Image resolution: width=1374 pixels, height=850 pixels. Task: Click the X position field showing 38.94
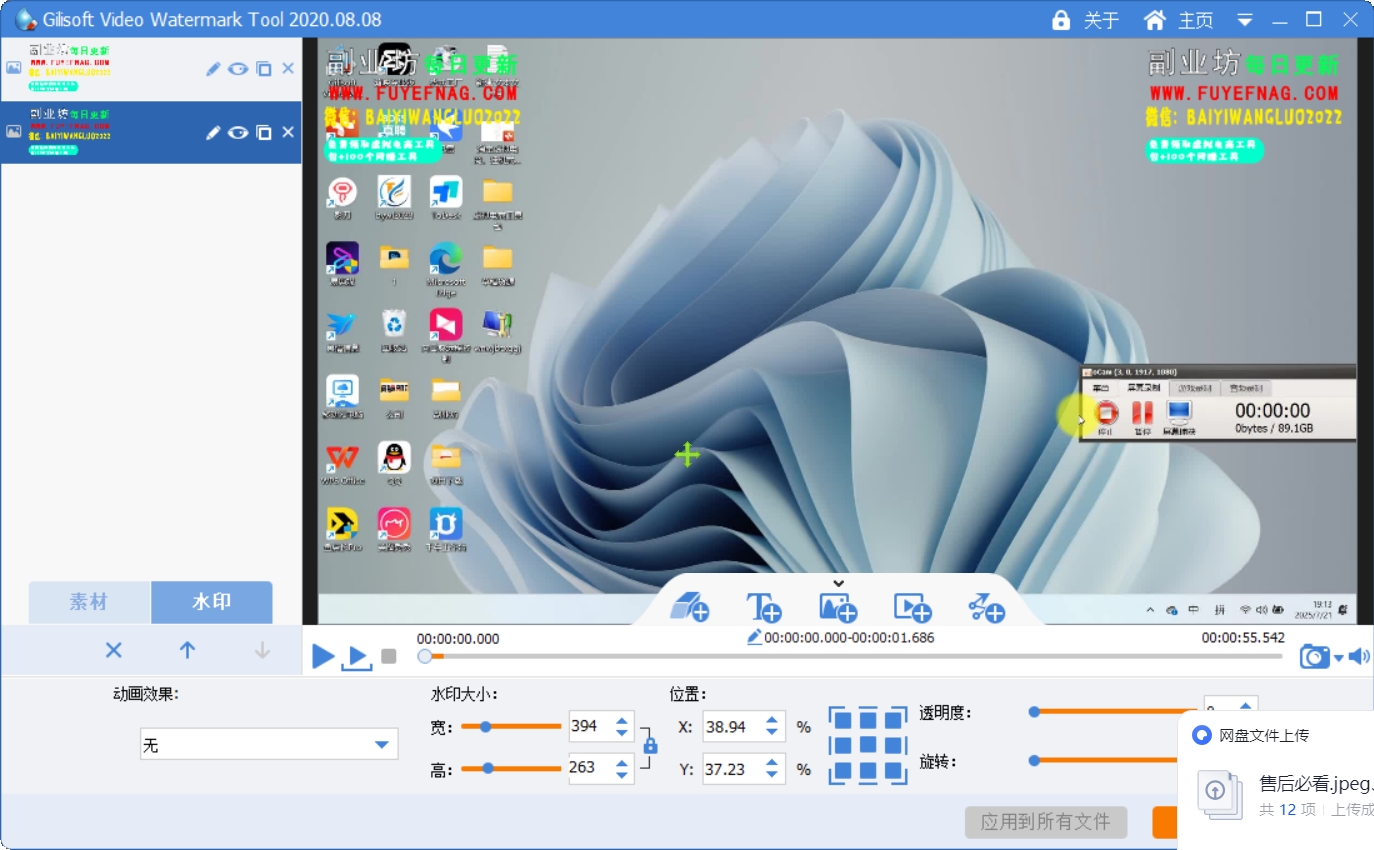coord(732,727)
